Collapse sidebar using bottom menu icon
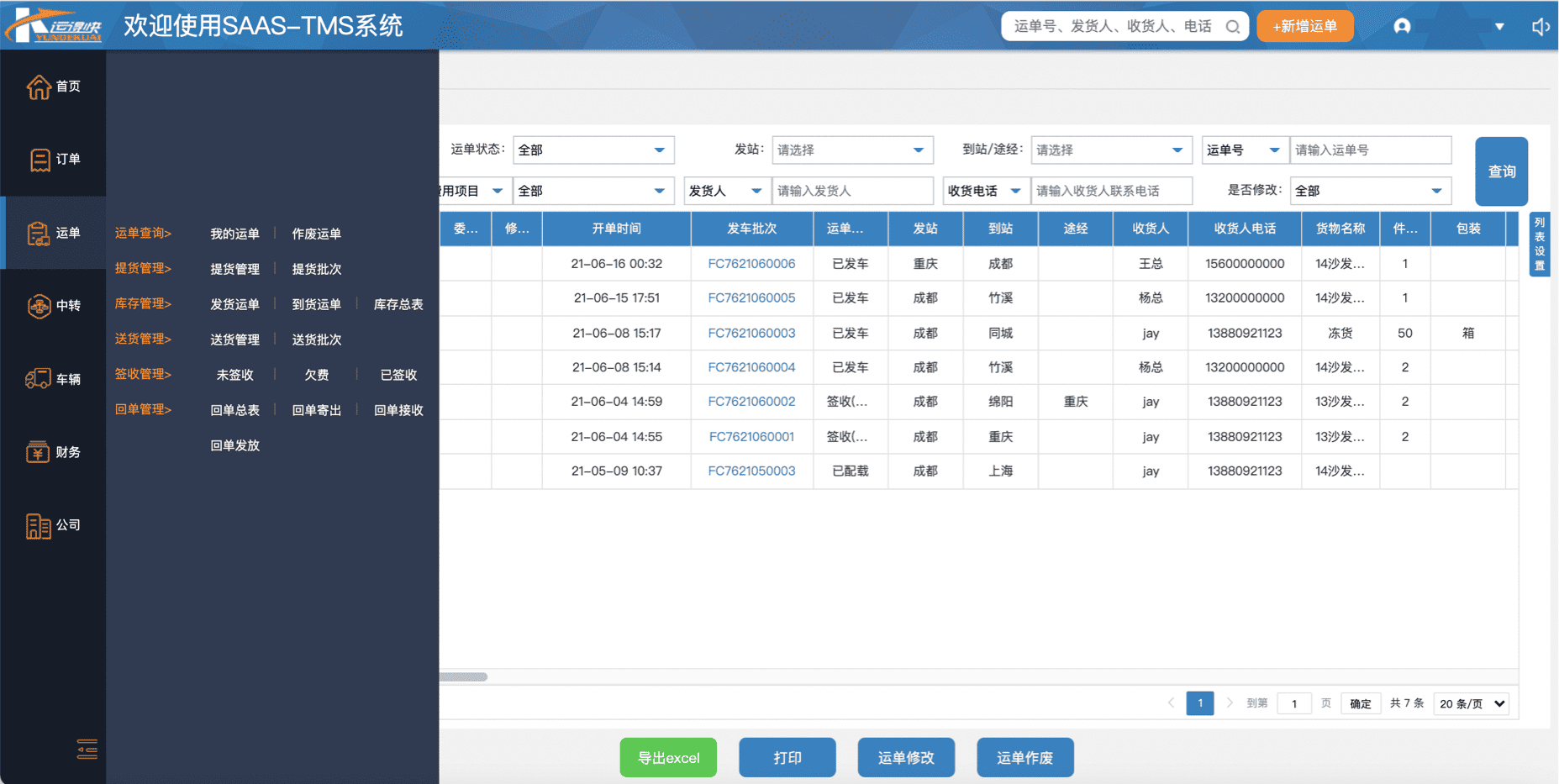Screen dimensions: 1559x784 coord(87,749)
